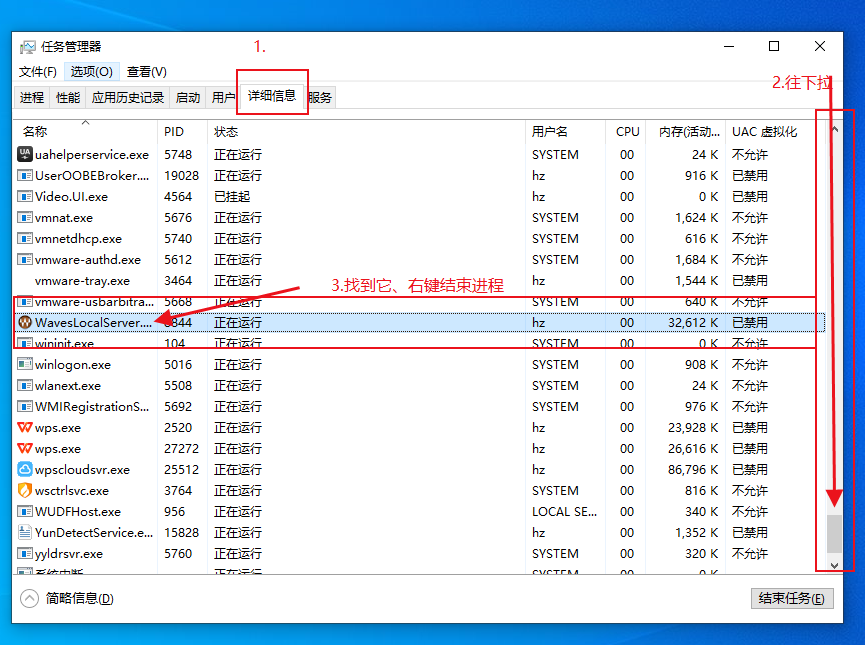Click the Task Manager title bar icon
865x645 pixels.
point(28,47)
